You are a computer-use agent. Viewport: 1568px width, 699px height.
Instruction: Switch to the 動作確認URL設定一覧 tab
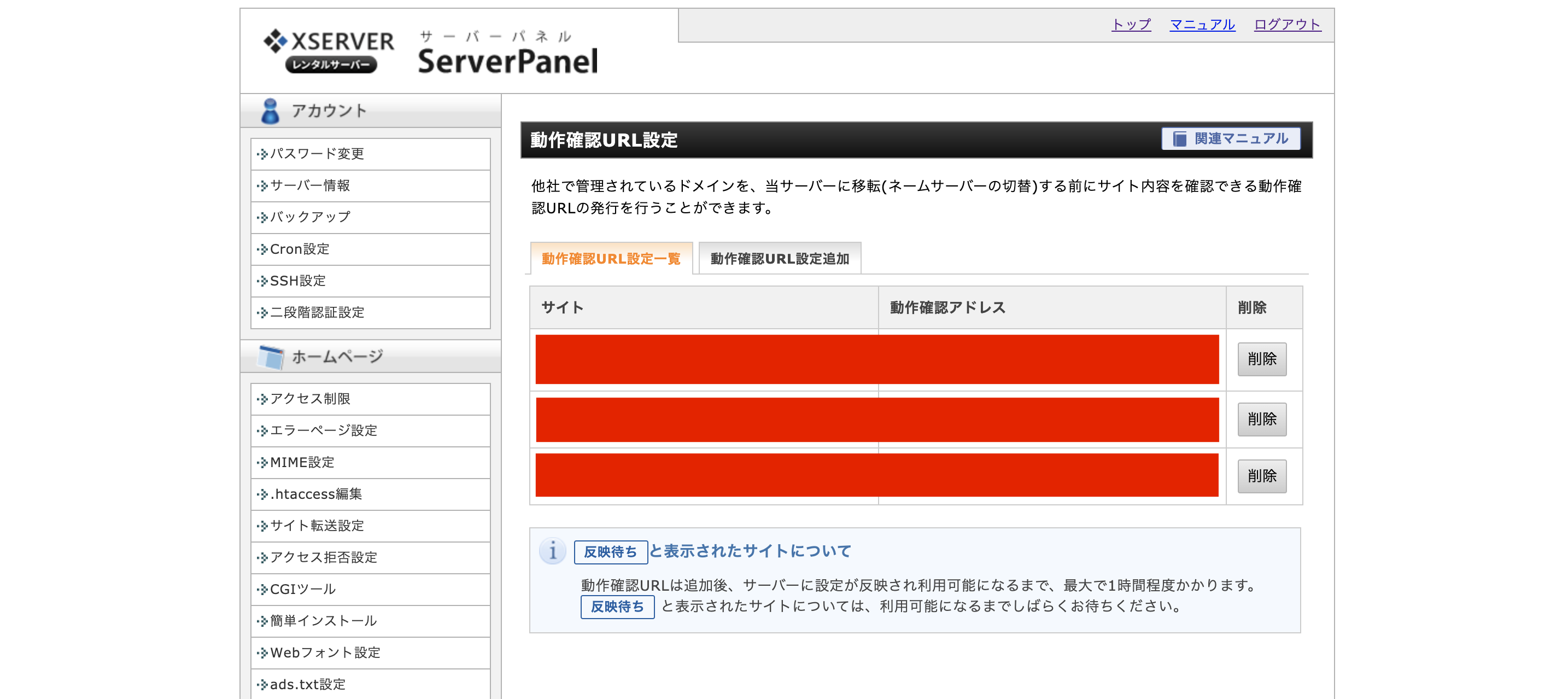point(611,258)
